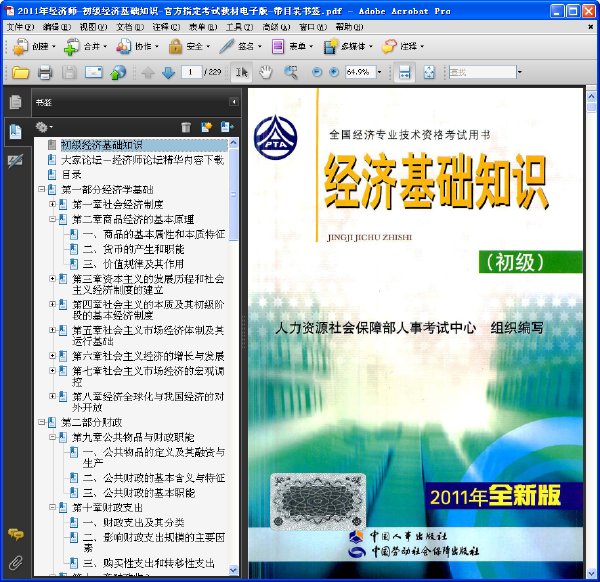The width and height of the screenshot is (600, 582).
Task: Go to next page with down arrow
Action: (168, 72)
